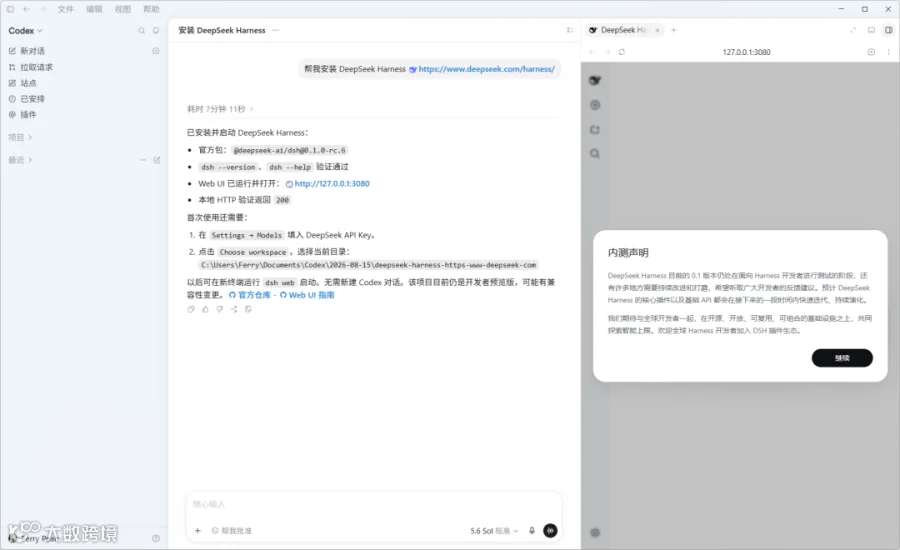Screen dimensions: 900x550
Task: Copy the reply with the copy icon
Action: pos(191,309)
